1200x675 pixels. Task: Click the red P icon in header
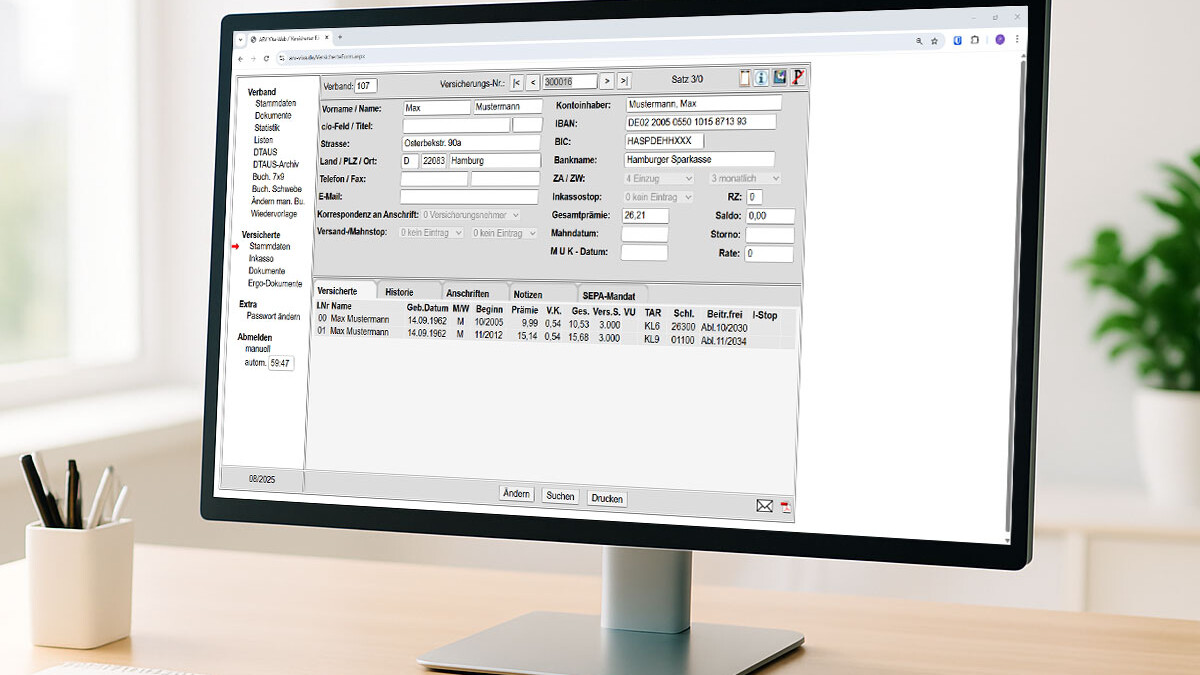click(798, 78)
